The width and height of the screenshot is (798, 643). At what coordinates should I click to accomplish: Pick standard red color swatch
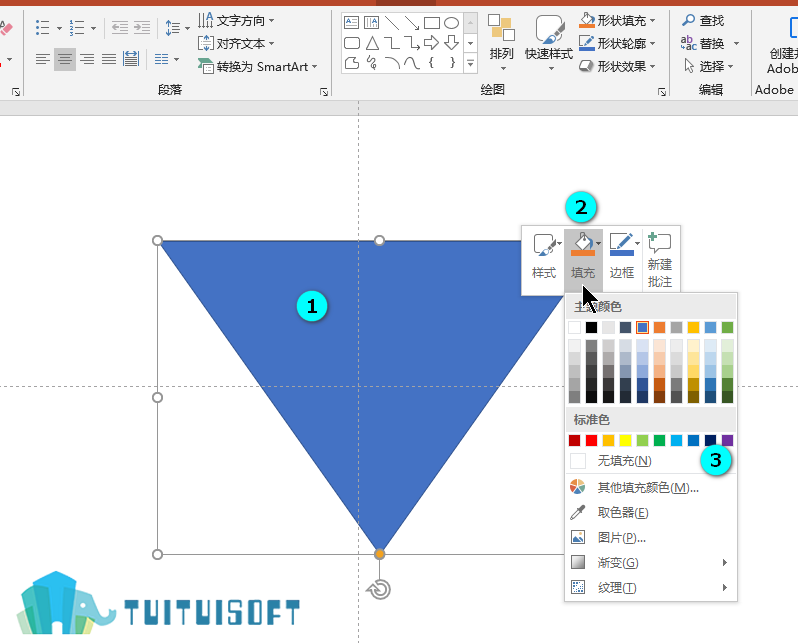(591, 440)
